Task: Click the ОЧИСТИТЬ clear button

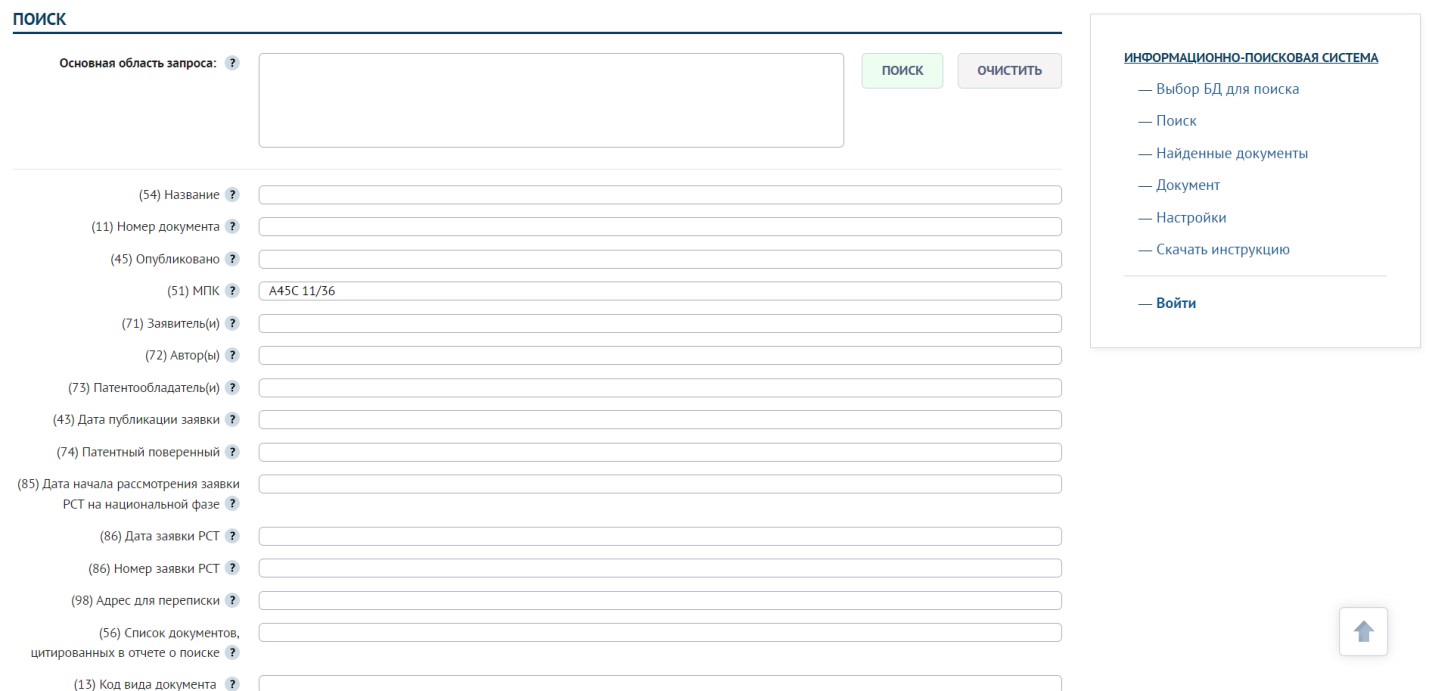Action: 1009,71
